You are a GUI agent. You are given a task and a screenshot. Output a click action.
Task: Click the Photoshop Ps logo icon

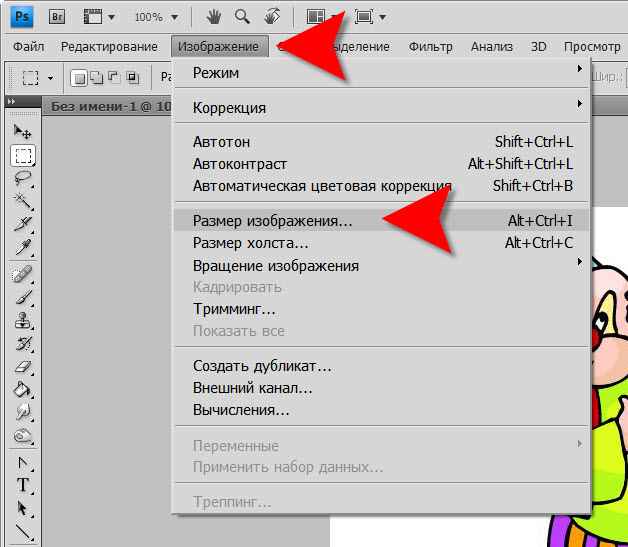[x=22, y=17]
